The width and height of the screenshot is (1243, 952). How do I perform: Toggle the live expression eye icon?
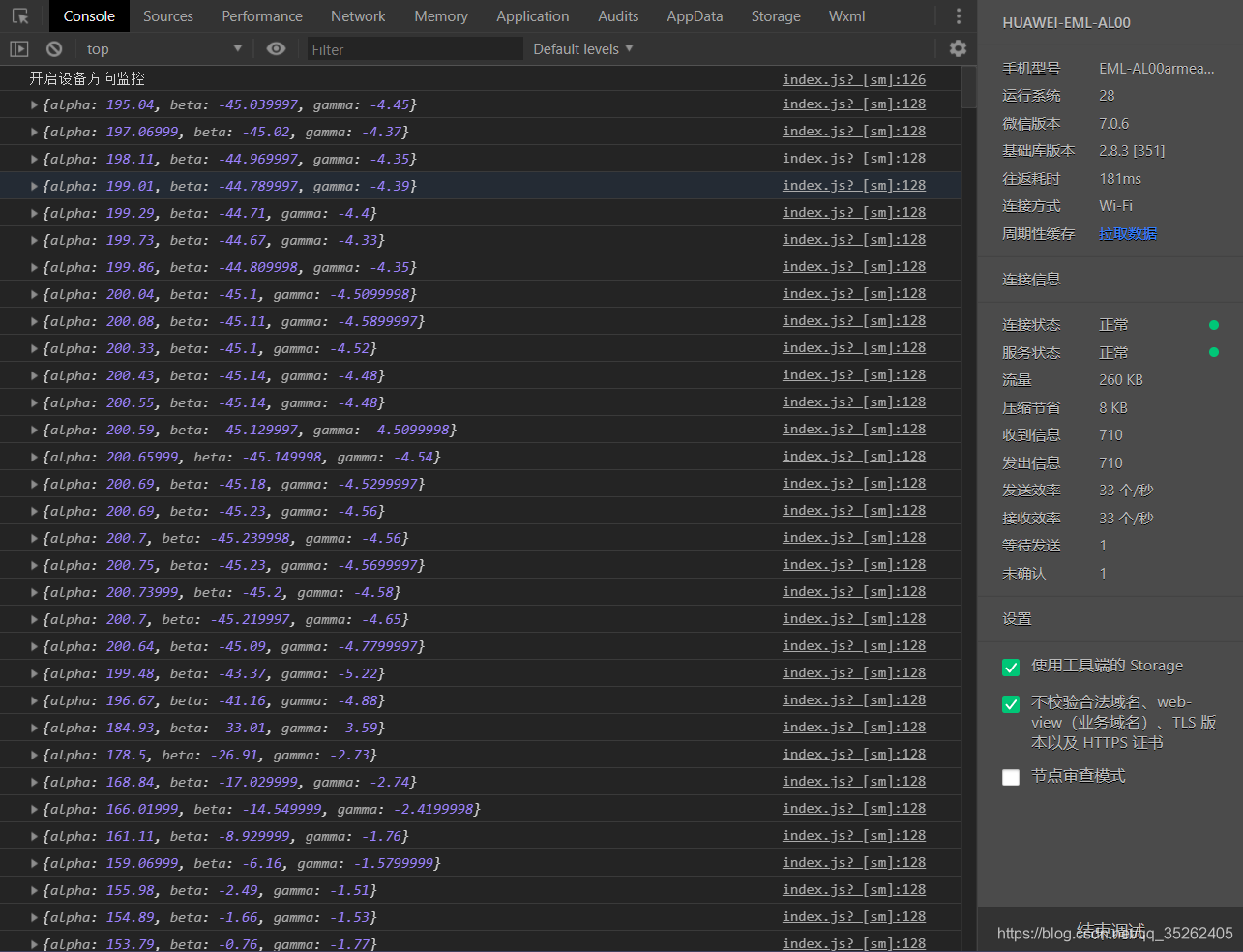(x=276, y=48)
